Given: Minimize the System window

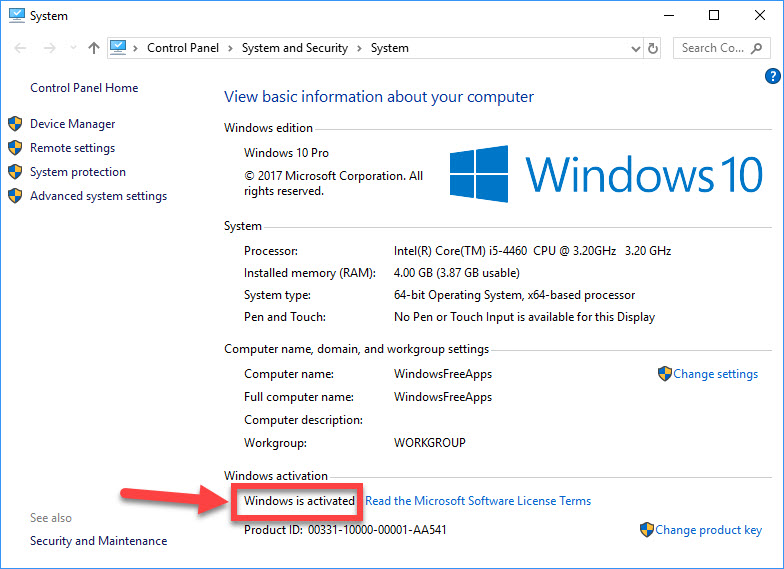Looking at the screenshot, I should (x=669, y=16).
